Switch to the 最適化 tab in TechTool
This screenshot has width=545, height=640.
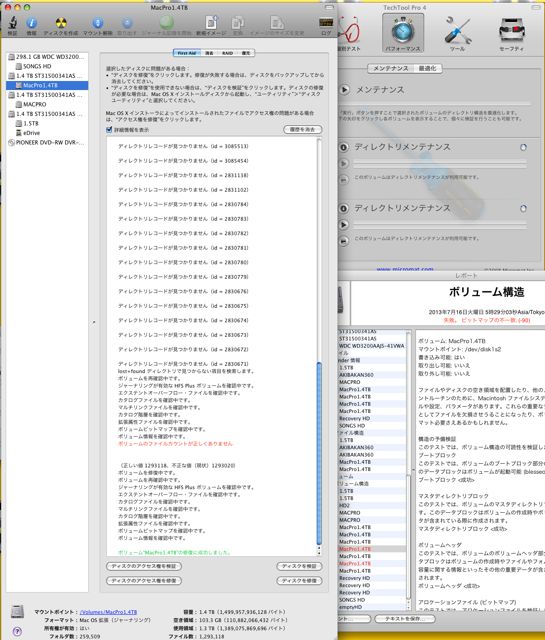coord(427,68)
